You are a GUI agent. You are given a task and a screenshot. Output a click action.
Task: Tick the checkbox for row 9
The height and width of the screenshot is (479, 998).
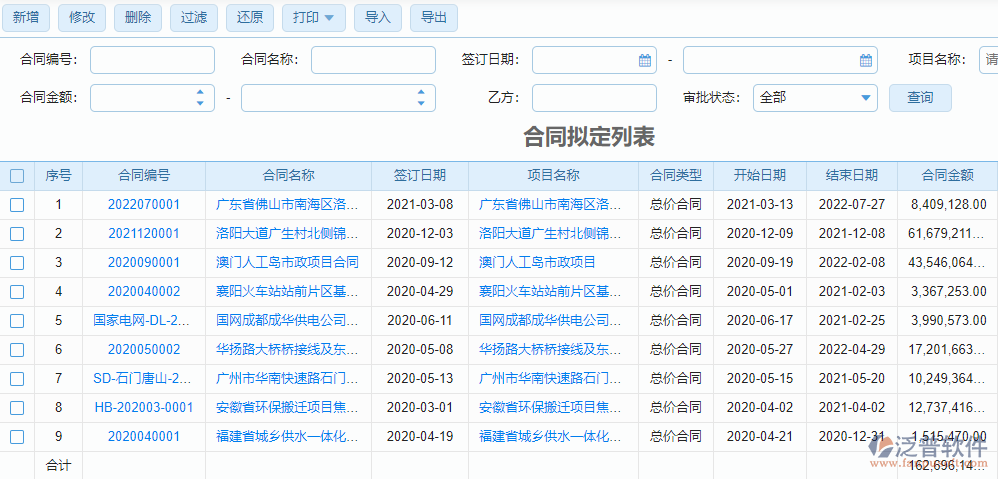[17, 437]
